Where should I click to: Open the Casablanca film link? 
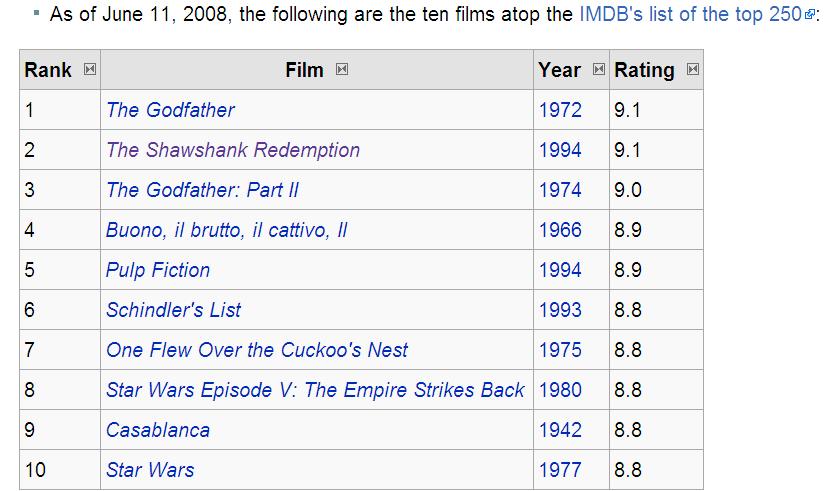tap(158, 429)
